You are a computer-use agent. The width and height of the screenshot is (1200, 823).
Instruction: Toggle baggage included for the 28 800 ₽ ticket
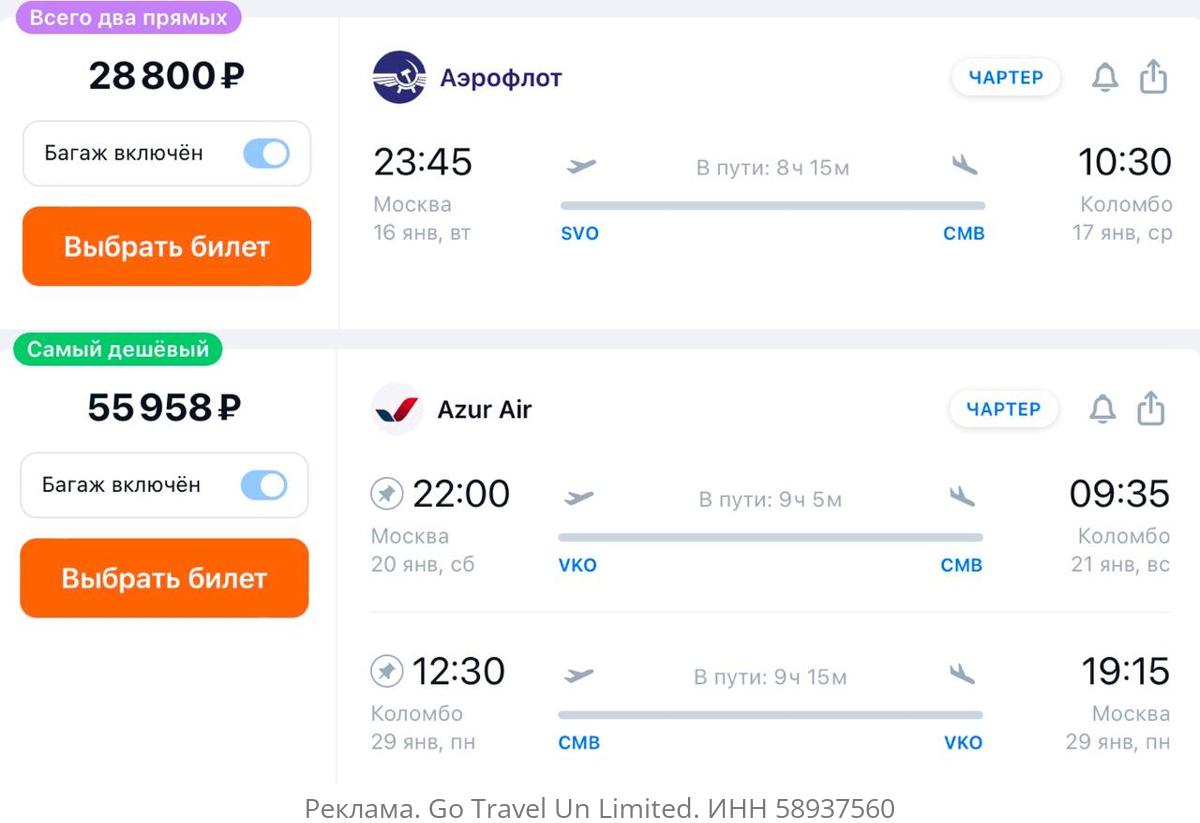tap(266, 153)
